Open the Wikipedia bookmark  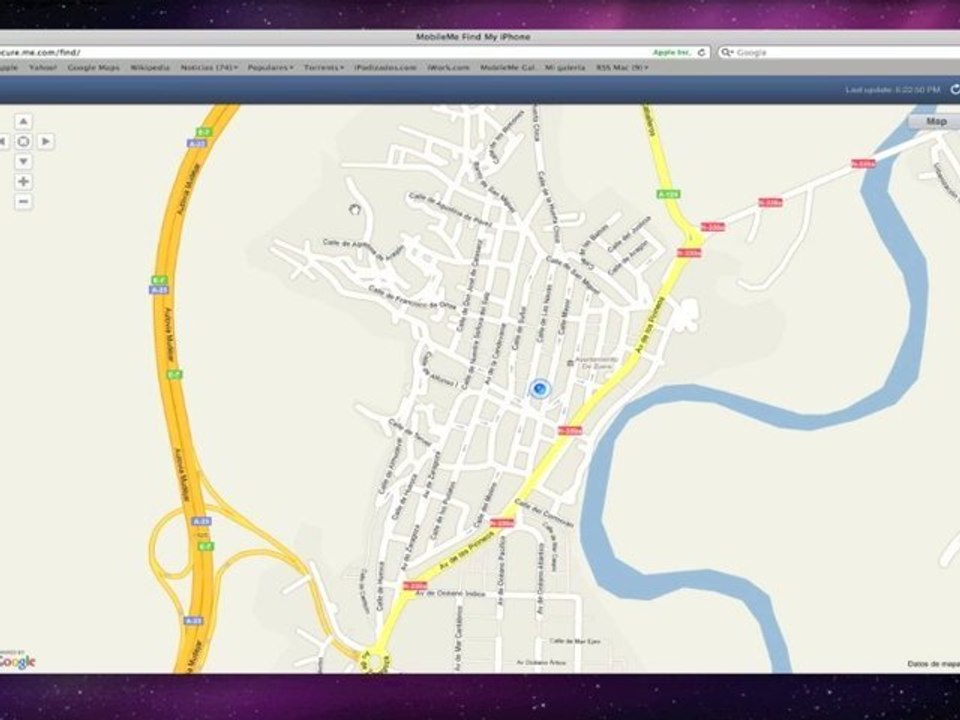[x=150, y=67]
